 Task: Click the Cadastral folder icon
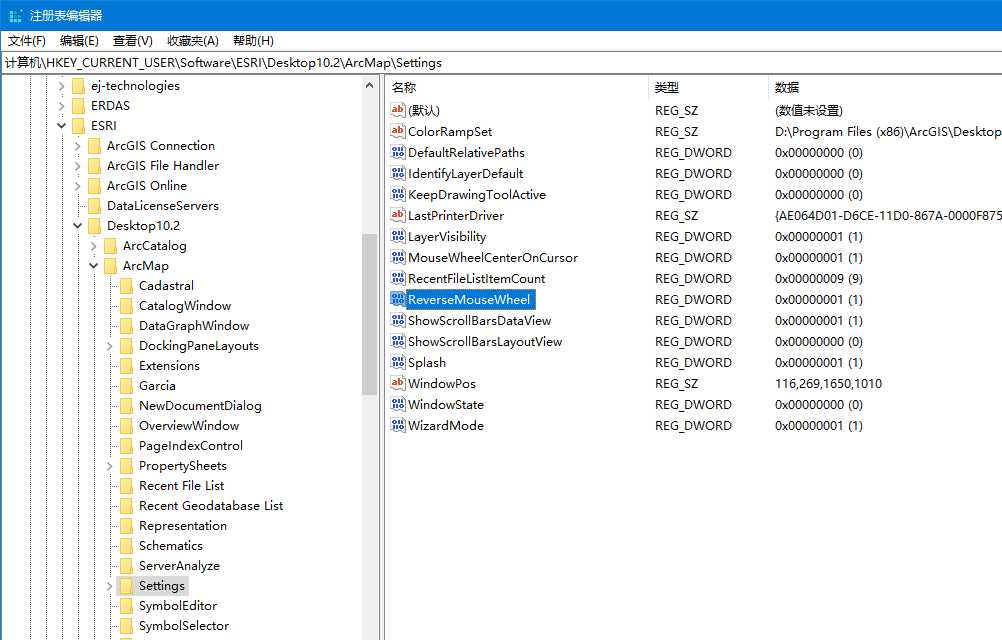tap(127, 286)
